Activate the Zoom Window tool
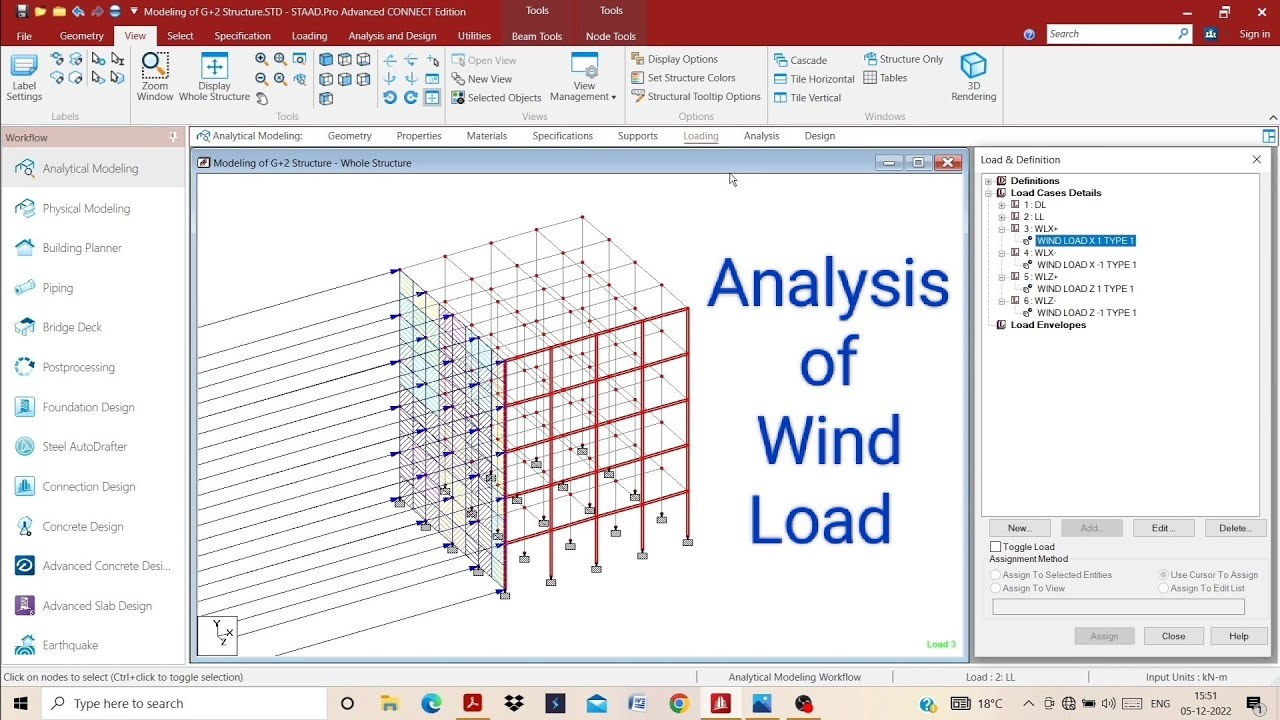The height and width of the screenshot is (720, 1280). click(155, 77)
